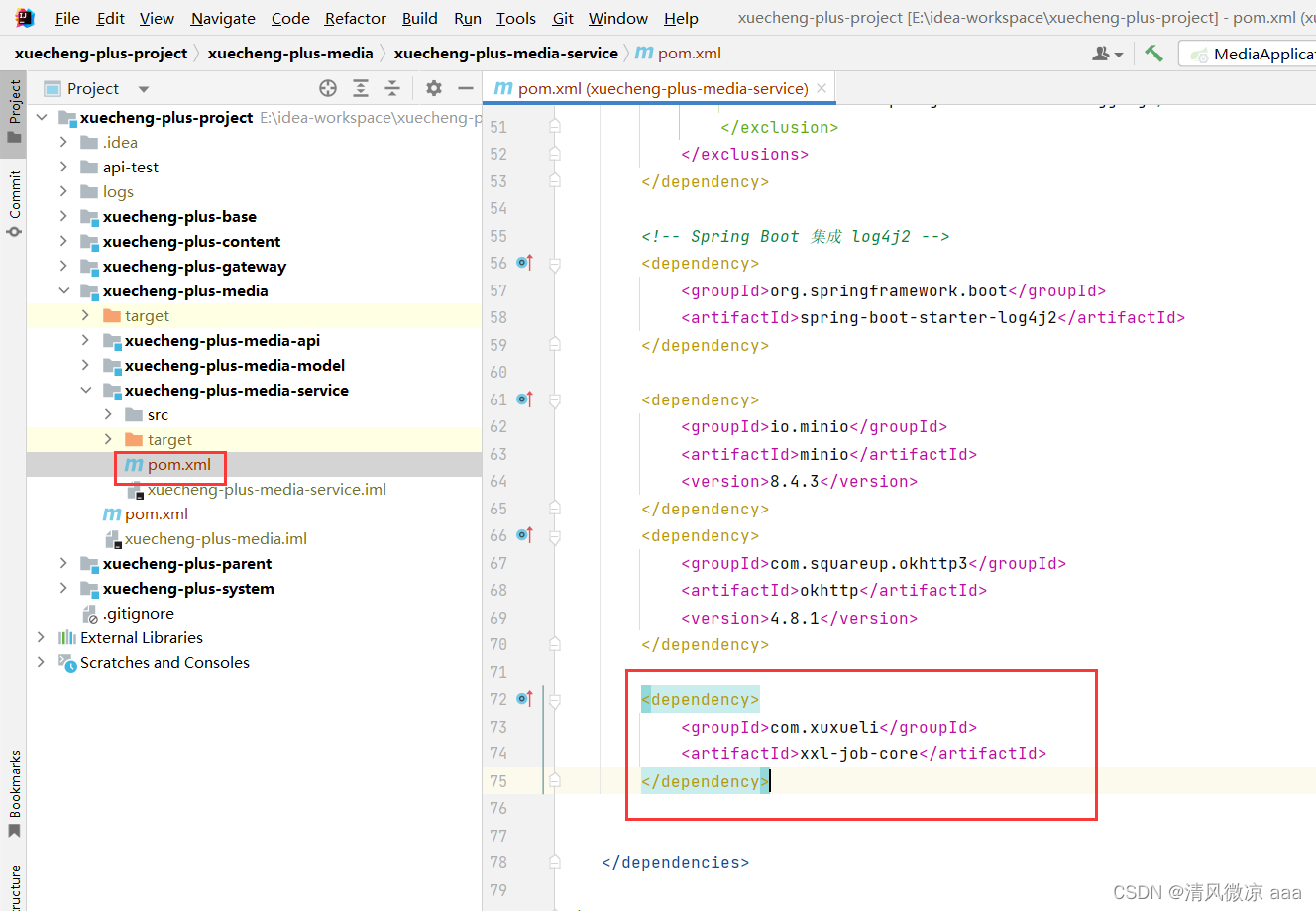This screenshot has width=1316, height=911.
Task: Click the Collapse All icon in Project panel
Action: pos(392,88)
